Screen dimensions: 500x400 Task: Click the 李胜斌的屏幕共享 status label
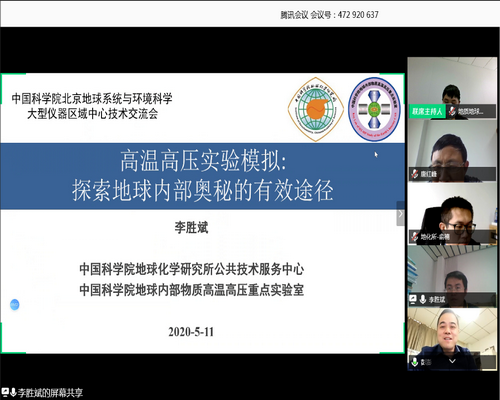[x=50, y=392]
